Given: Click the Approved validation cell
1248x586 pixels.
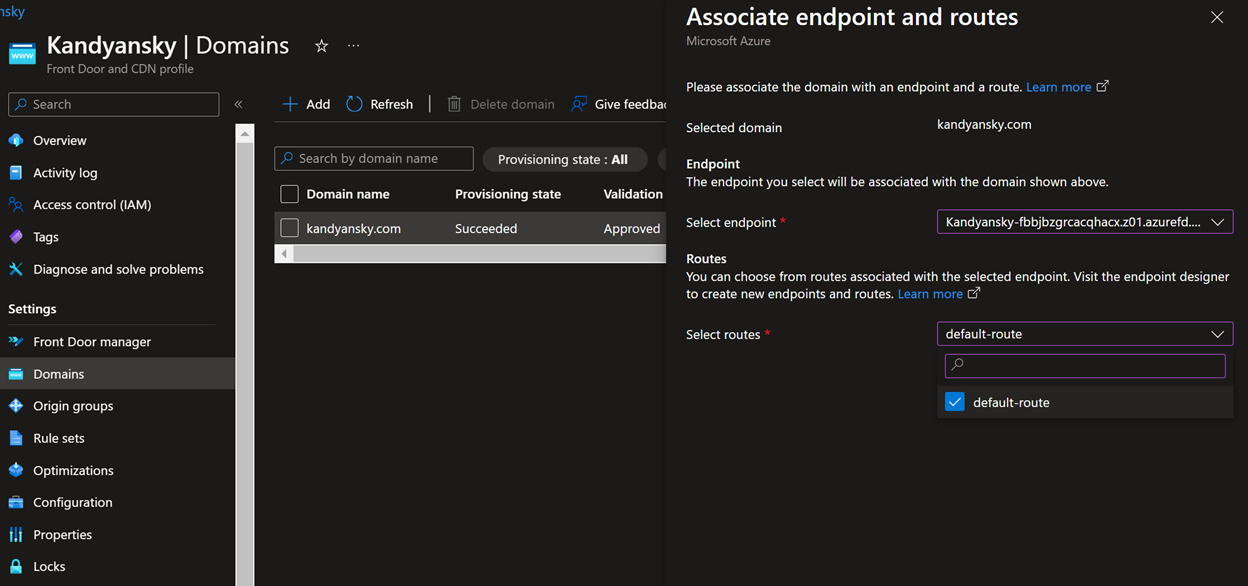Looking at the screenshot, I should coord(632,229).
